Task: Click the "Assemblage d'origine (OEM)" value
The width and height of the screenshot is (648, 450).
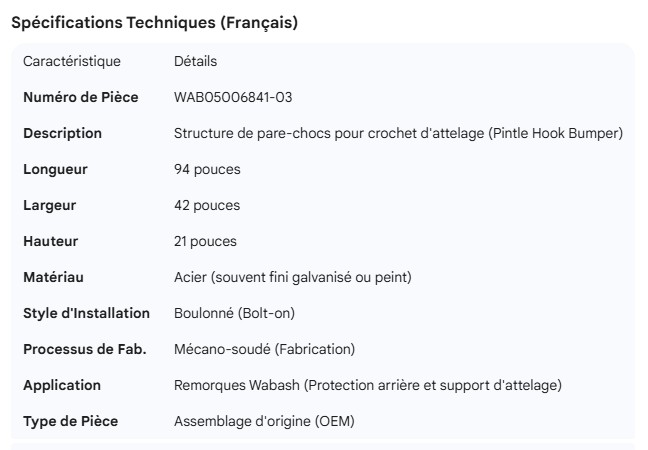Action: 264,422
